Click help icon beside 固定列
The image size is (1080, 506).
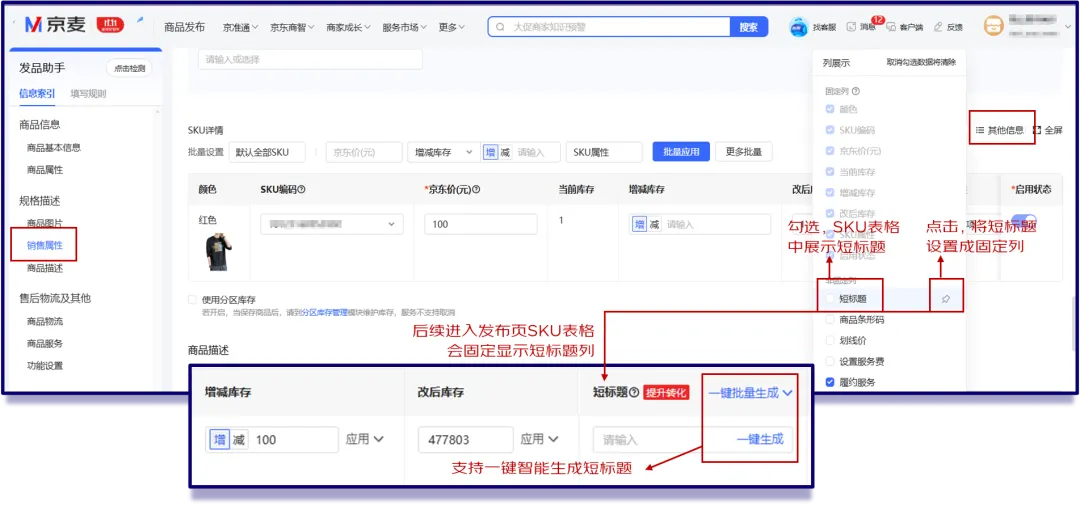[856, 91]
